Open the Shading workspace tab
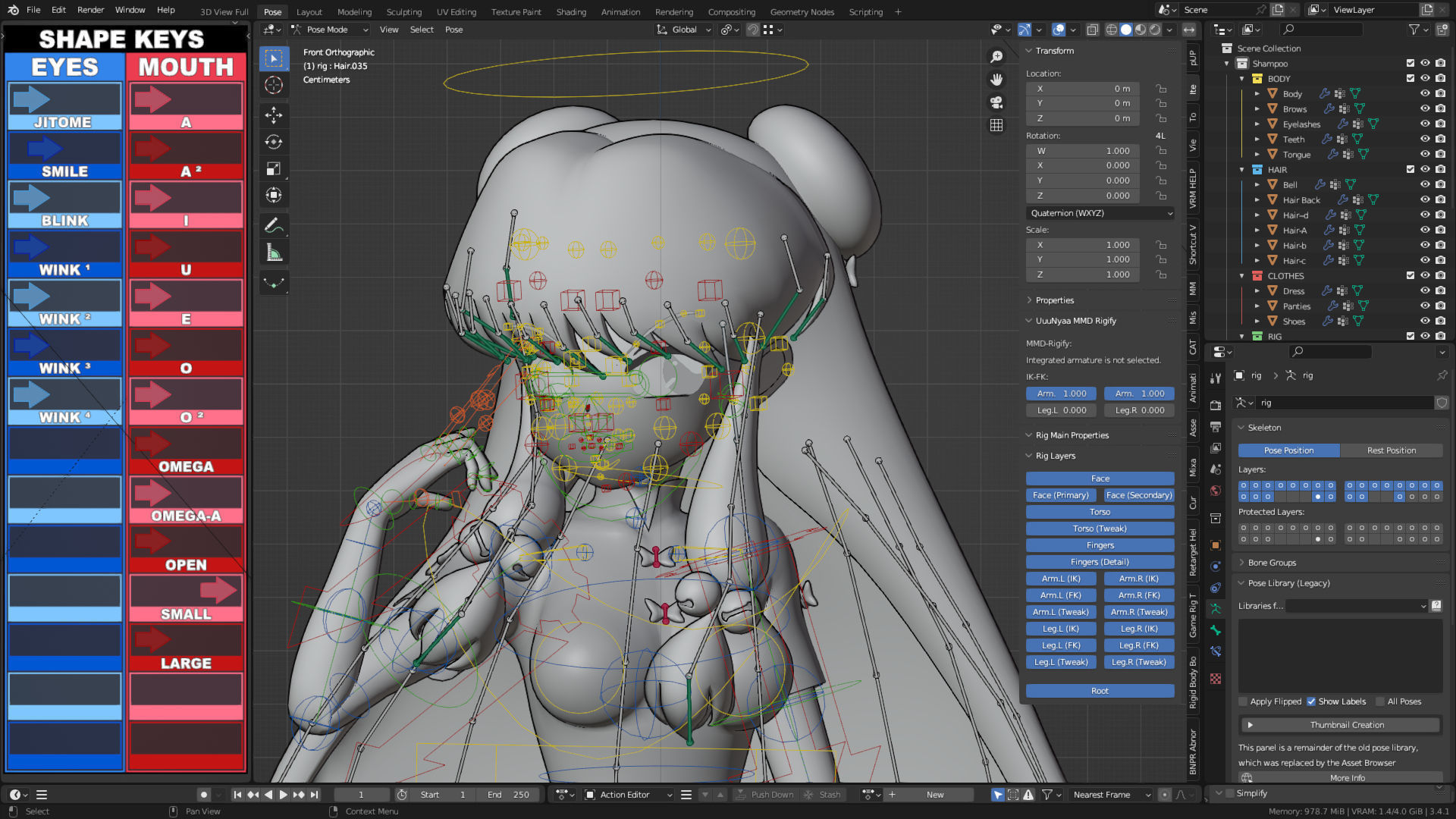The width and height of the screenshot is (1456, 819). coord(571,12)
